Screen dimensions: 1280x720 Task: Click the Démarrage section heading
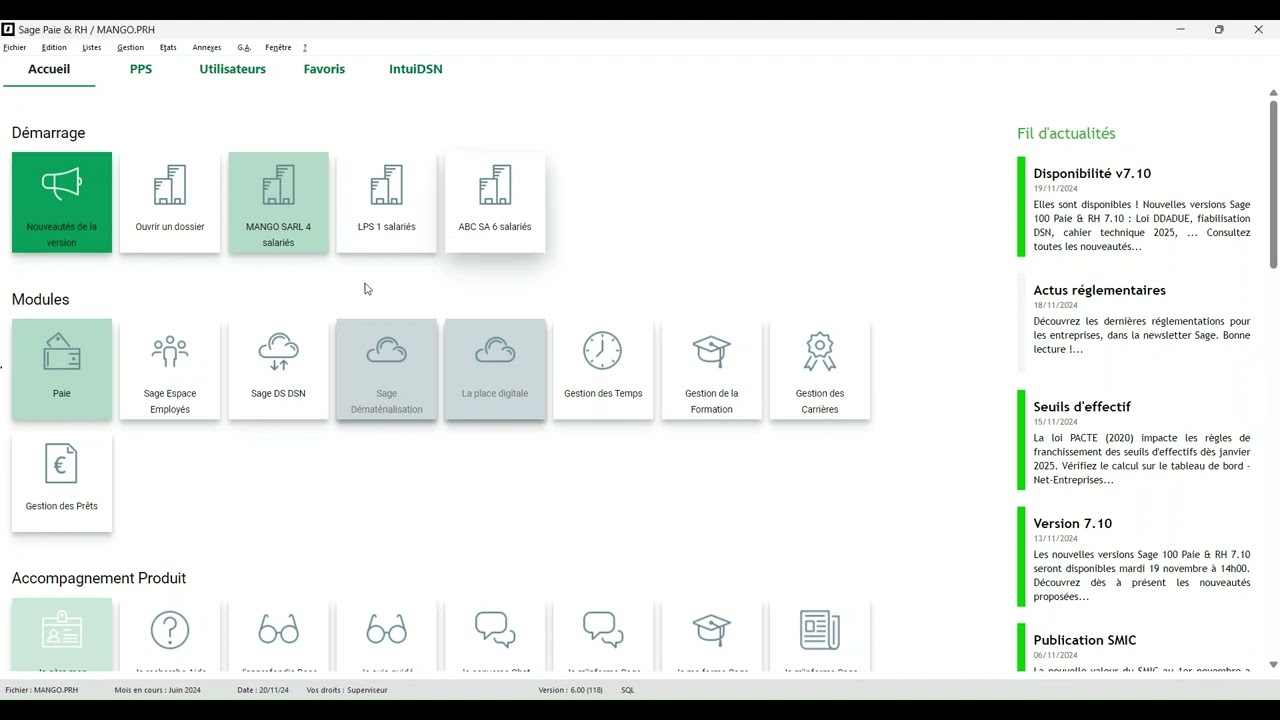pos(48,133)
